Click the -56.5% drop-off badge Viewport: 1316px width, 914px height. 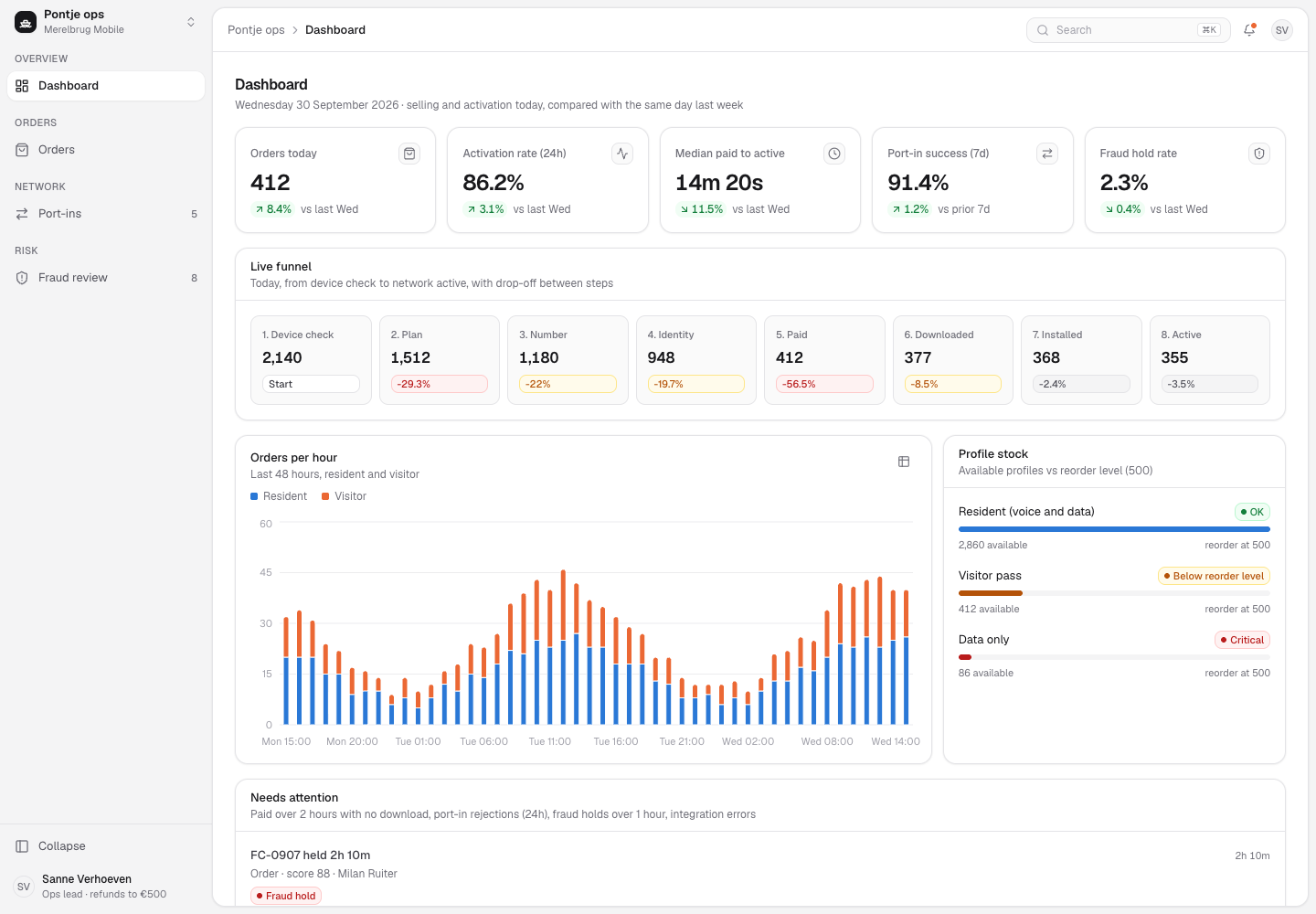click(x=824, y=384)
